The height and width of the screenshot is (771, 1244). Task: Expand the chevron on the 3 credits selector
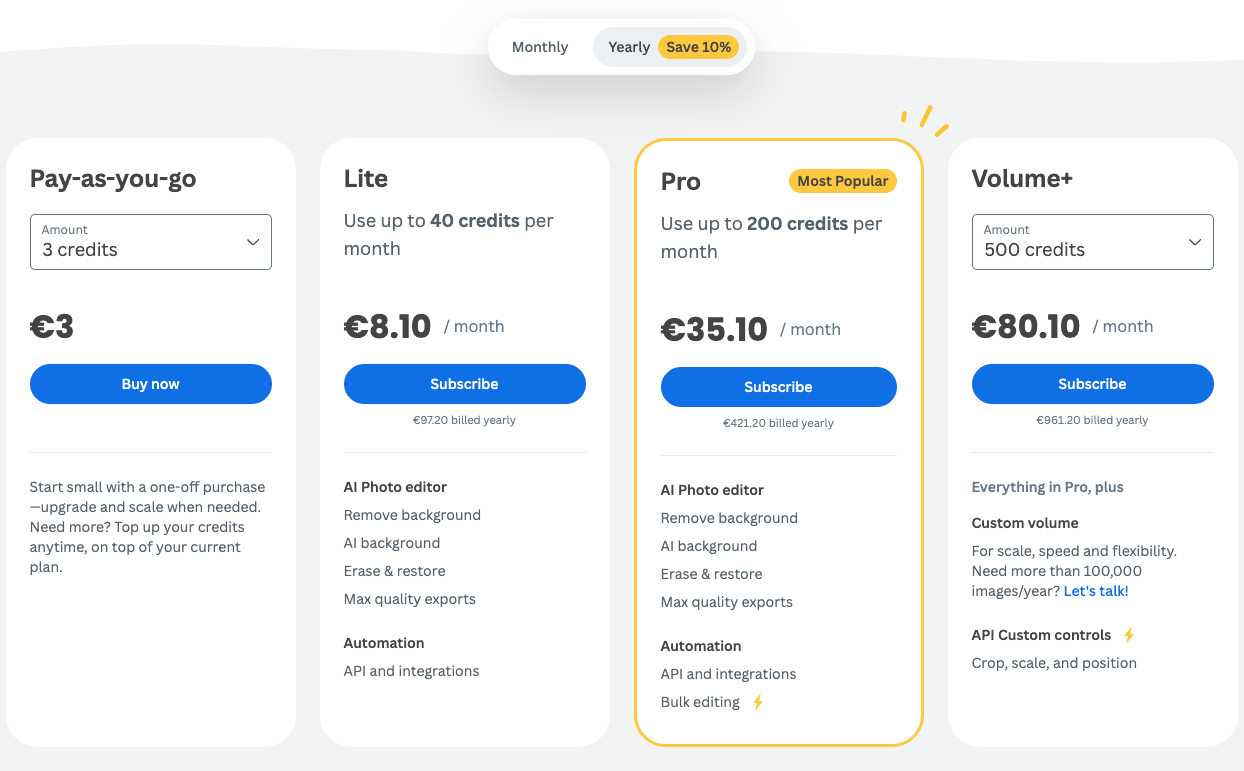coord(255,242)
